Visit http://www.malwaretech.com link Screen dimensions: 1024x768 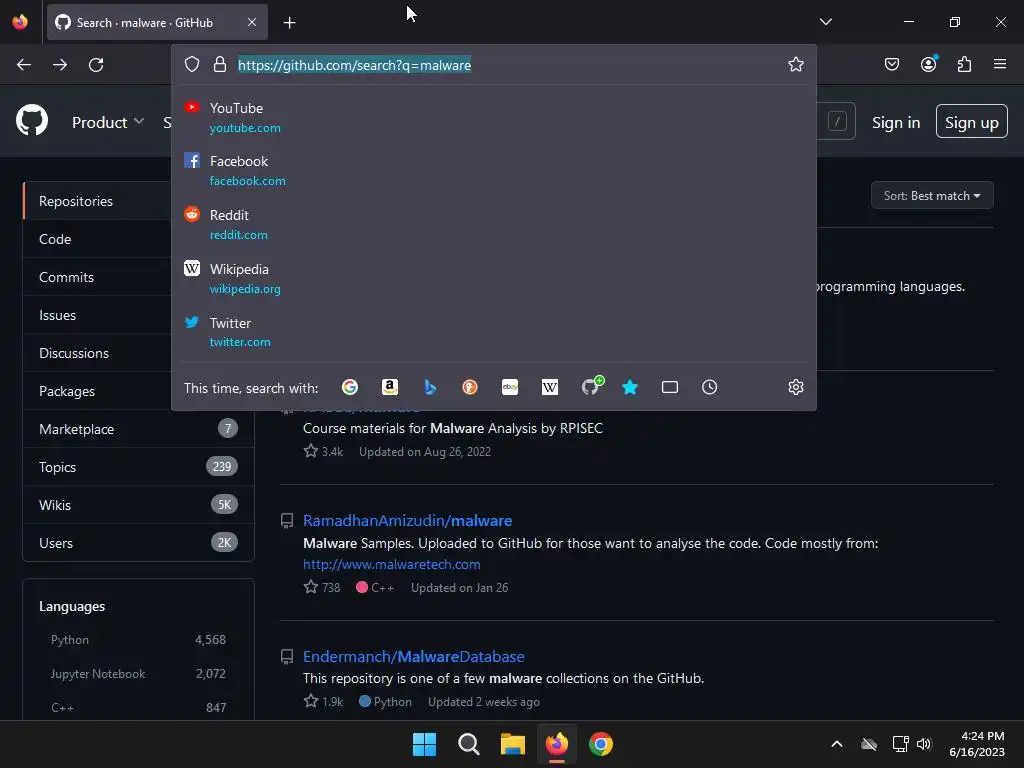(x=392, y=564)
